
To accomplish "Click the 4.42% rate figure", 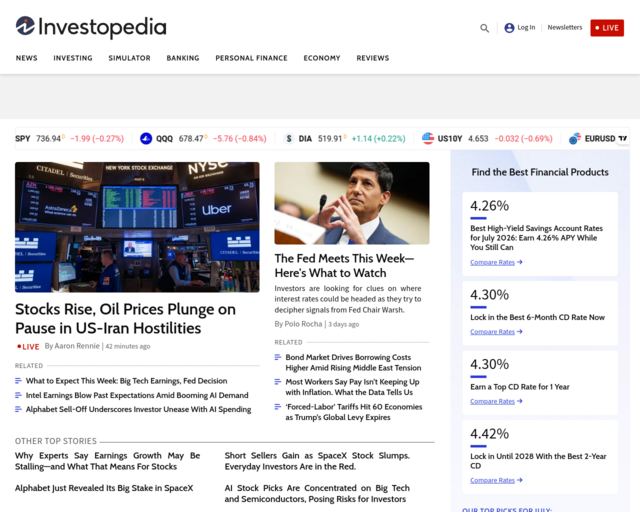I will pos(489,434).
